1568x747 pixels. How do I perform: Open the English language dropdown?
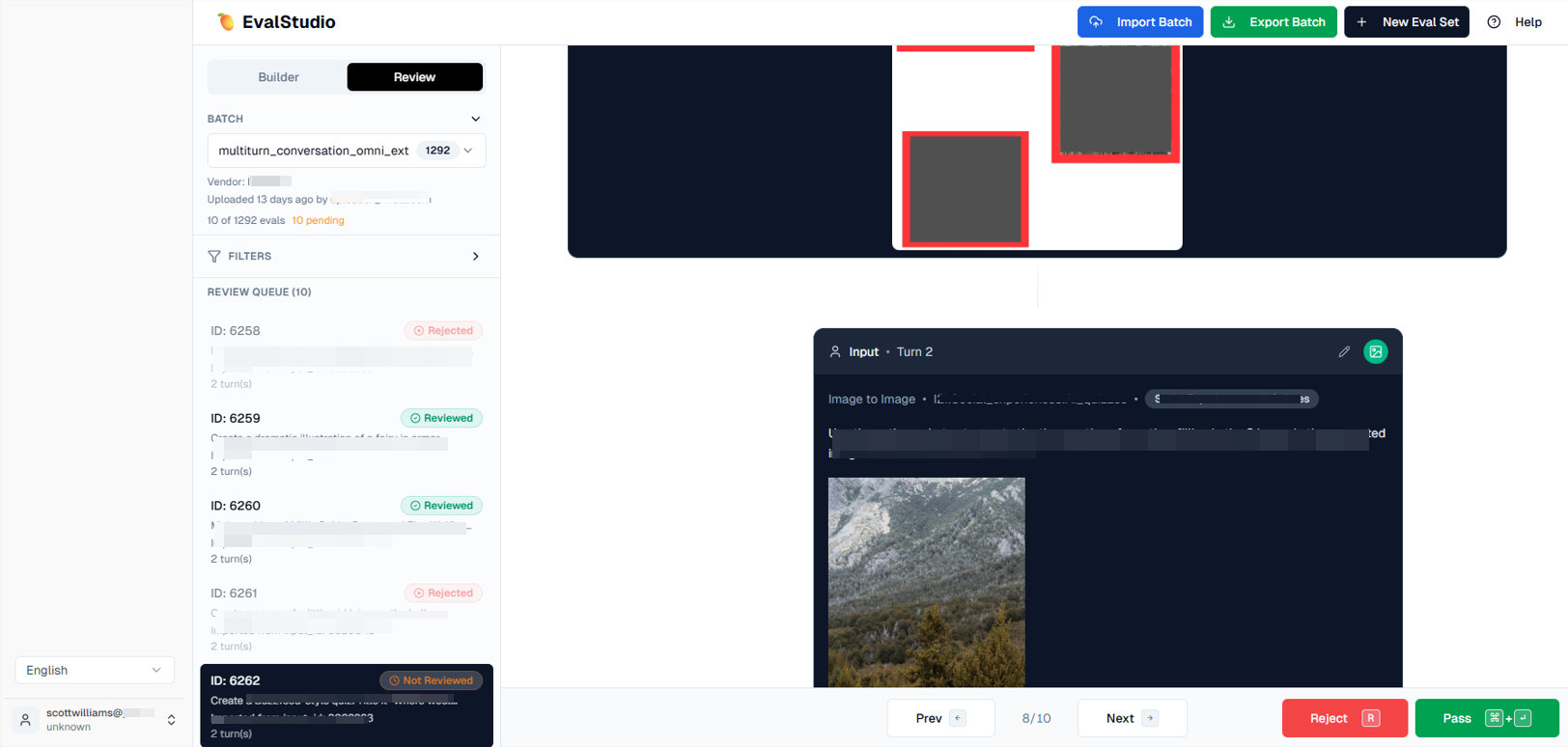point(94,670)
